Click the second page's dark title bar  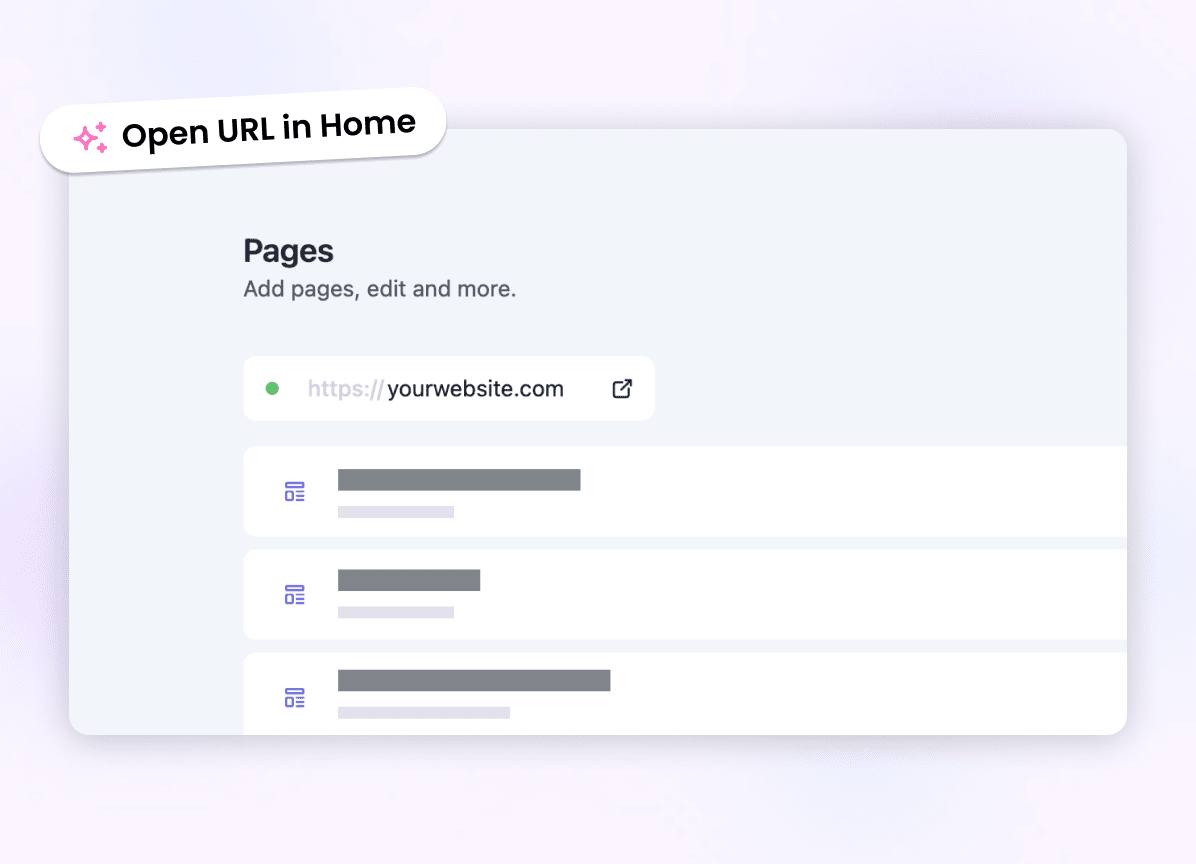[409, 580]
